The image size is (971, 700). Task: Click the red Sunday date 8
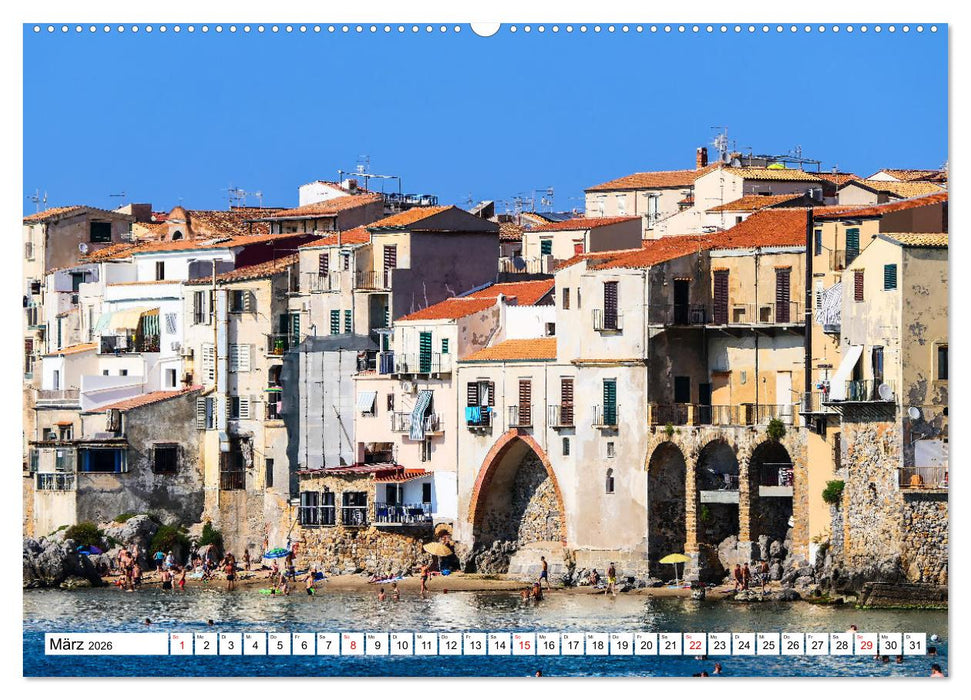pos(352,648)
